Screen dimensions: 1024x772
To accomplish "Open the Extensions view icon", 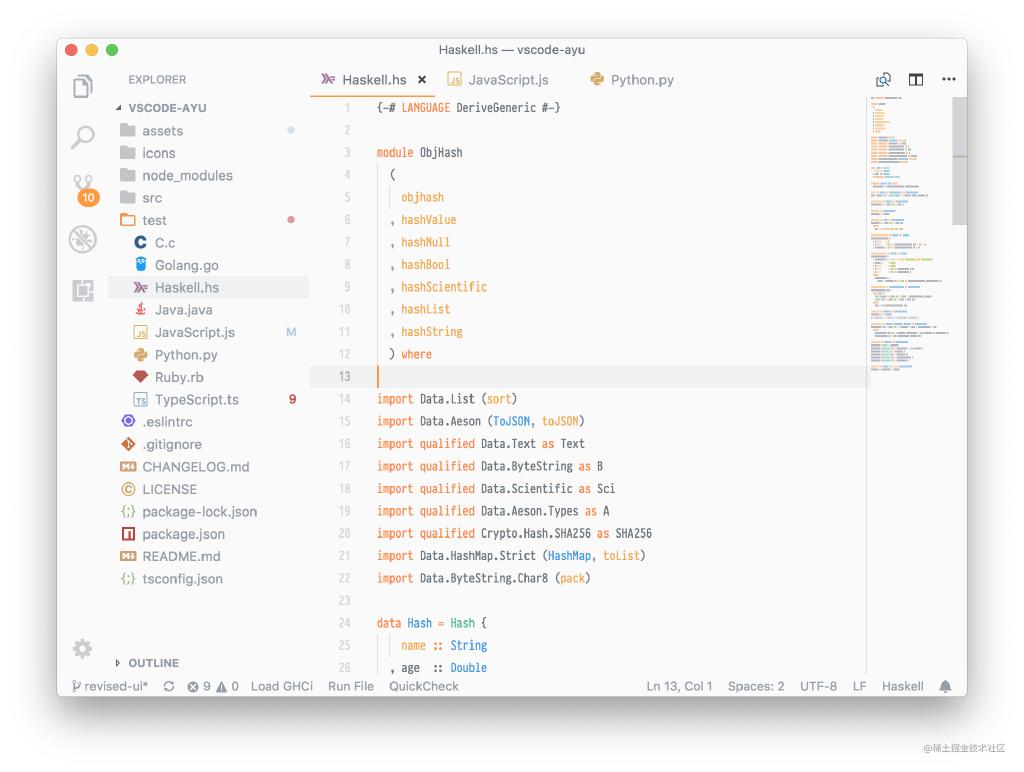I will (83, 290).
